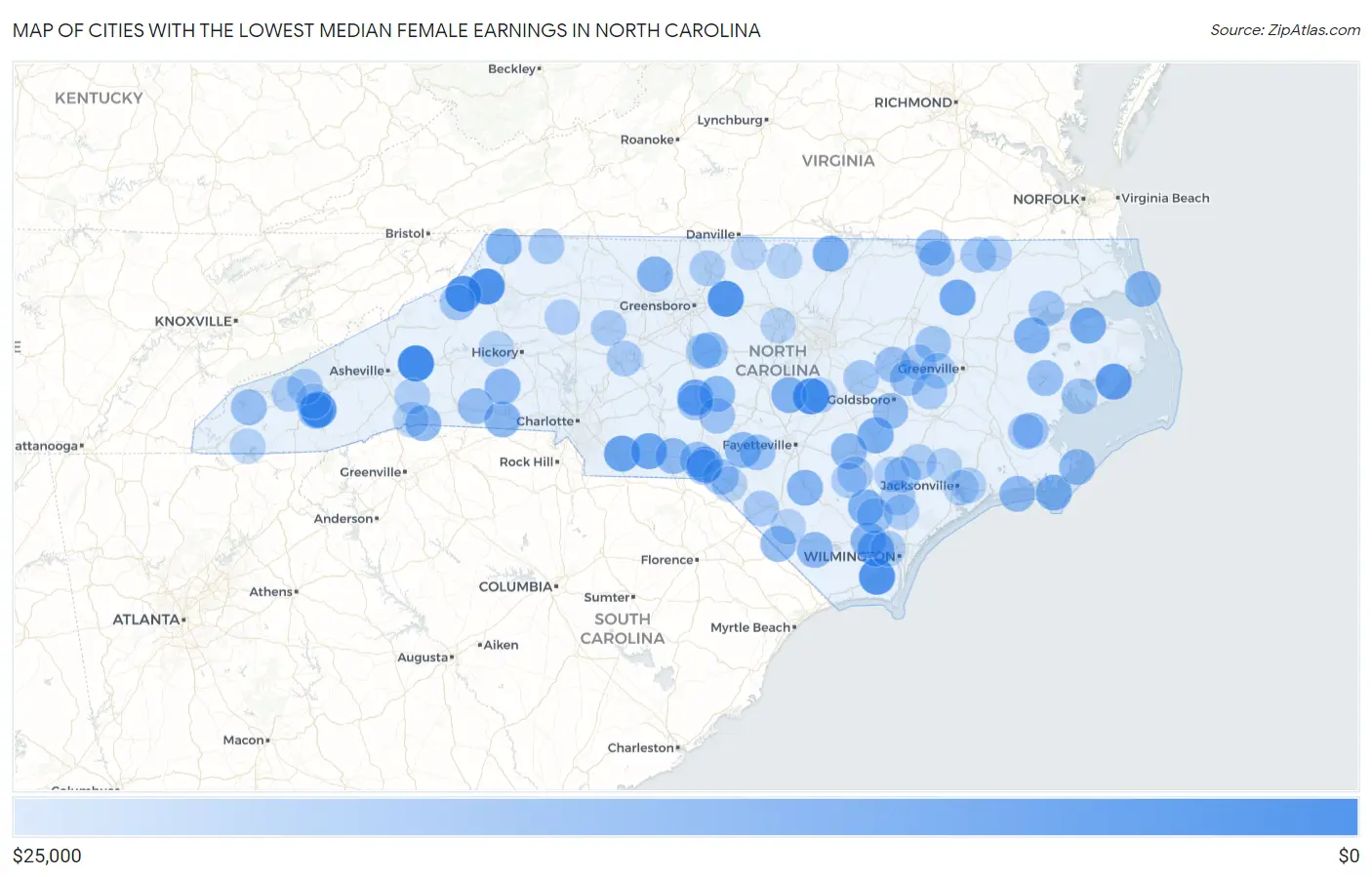Click the Macon city label

click(244, 740)
